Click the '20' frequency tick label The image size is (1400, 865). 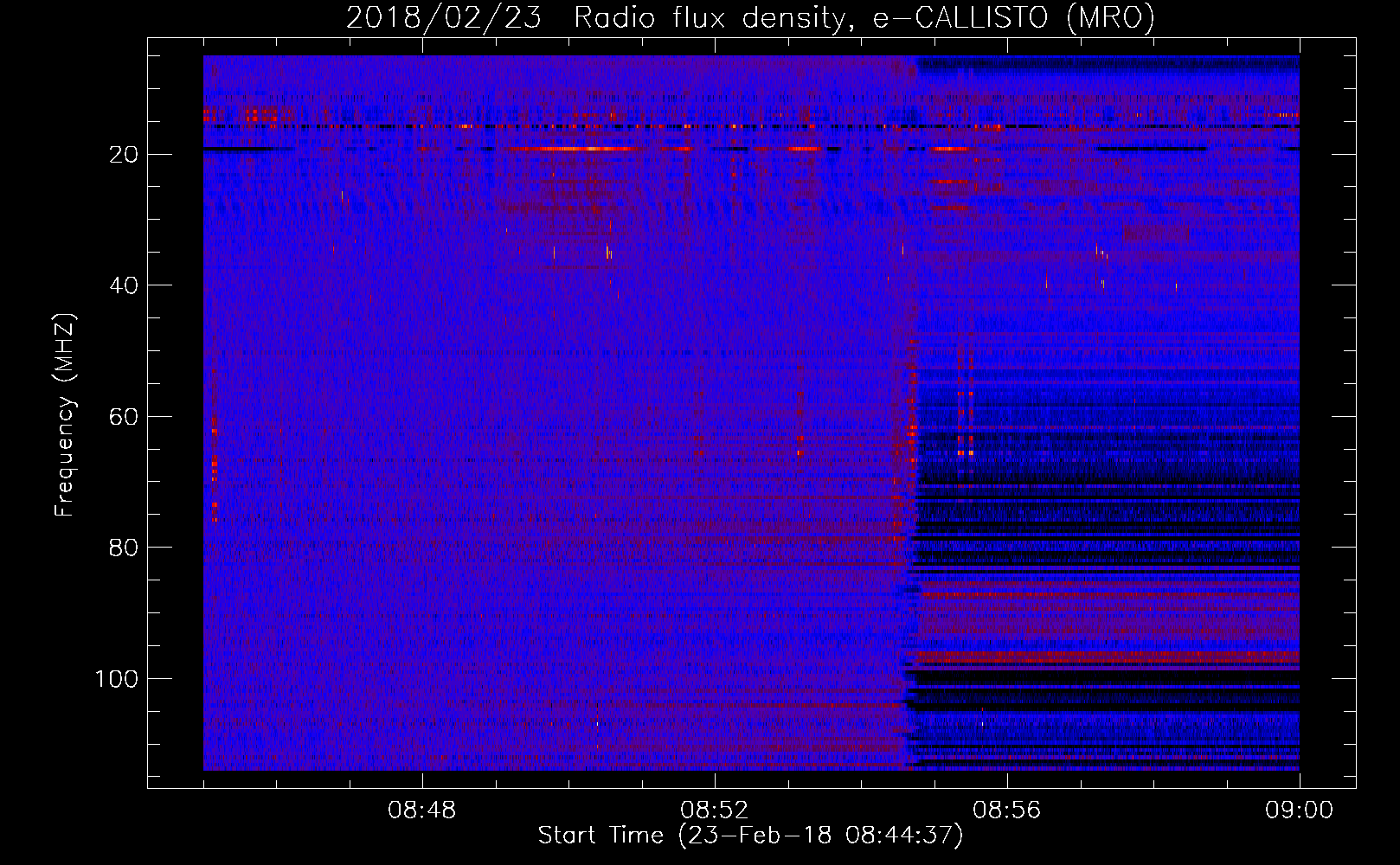point(124,155)
